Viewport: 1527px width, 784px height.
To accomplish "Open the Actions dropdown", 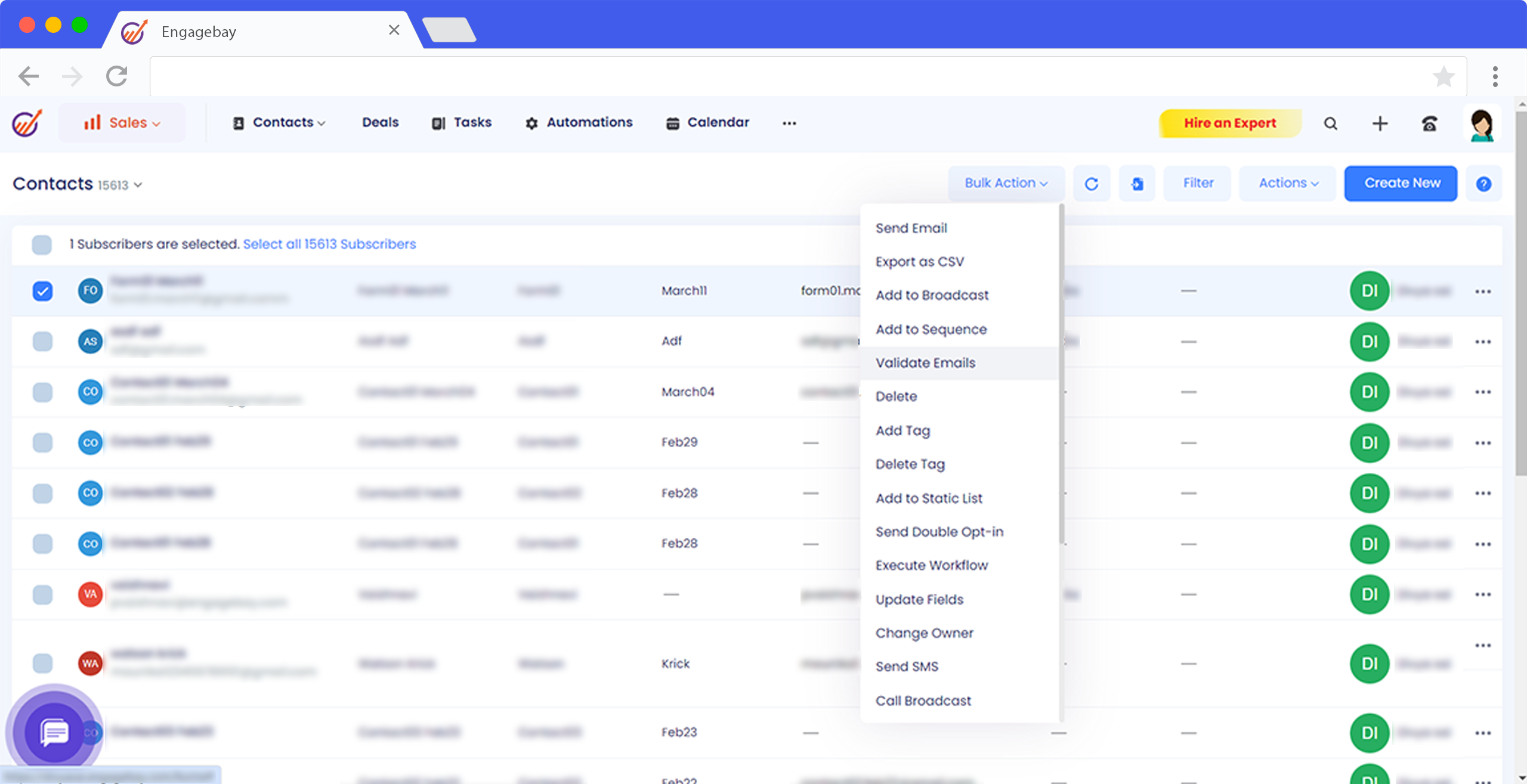I will point(1288,183).
